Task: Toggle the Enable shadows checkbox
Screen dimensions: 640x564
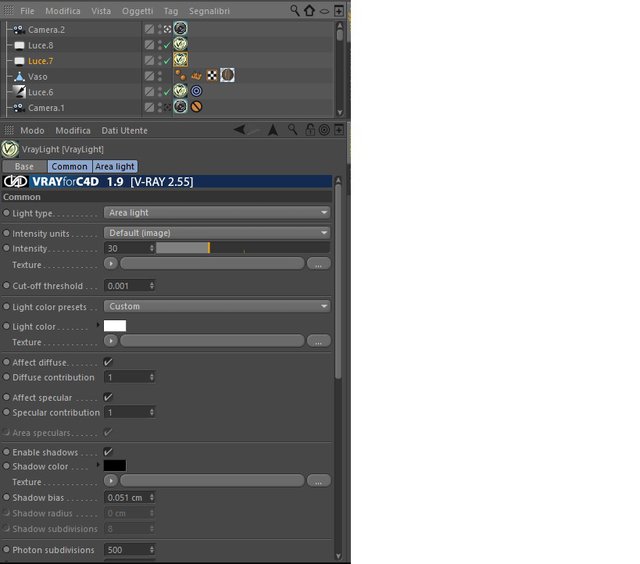Action: click(x=108, y=452)
